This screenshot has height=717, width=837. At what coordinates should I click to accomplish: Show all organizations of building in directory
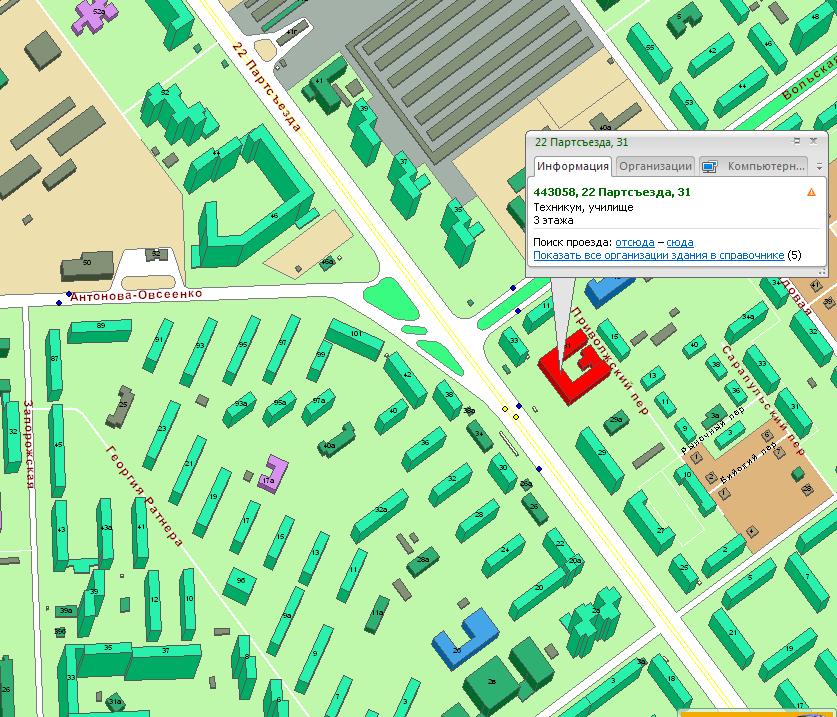tap(658, 255)
